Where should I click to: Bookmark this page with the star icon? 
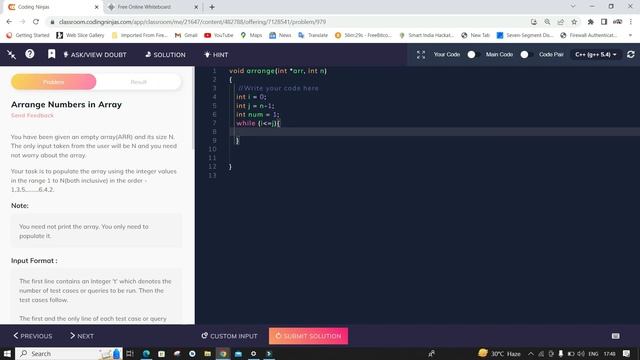(574, 22)
